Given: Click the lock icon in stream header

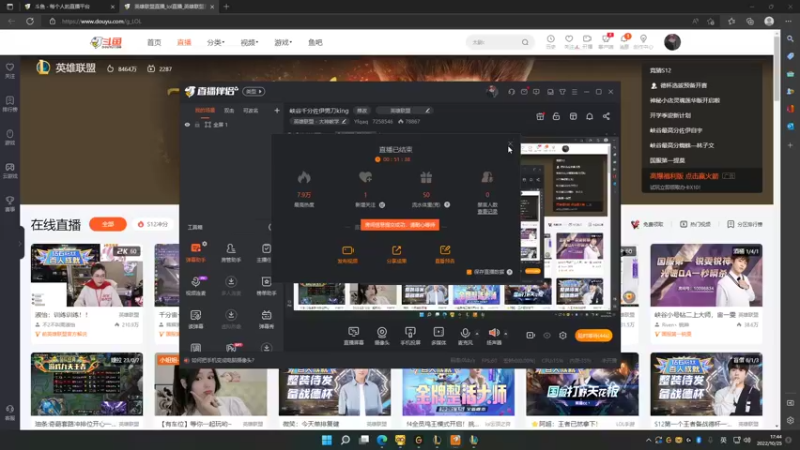Looking at the screenshot, I should click(556, 116).
